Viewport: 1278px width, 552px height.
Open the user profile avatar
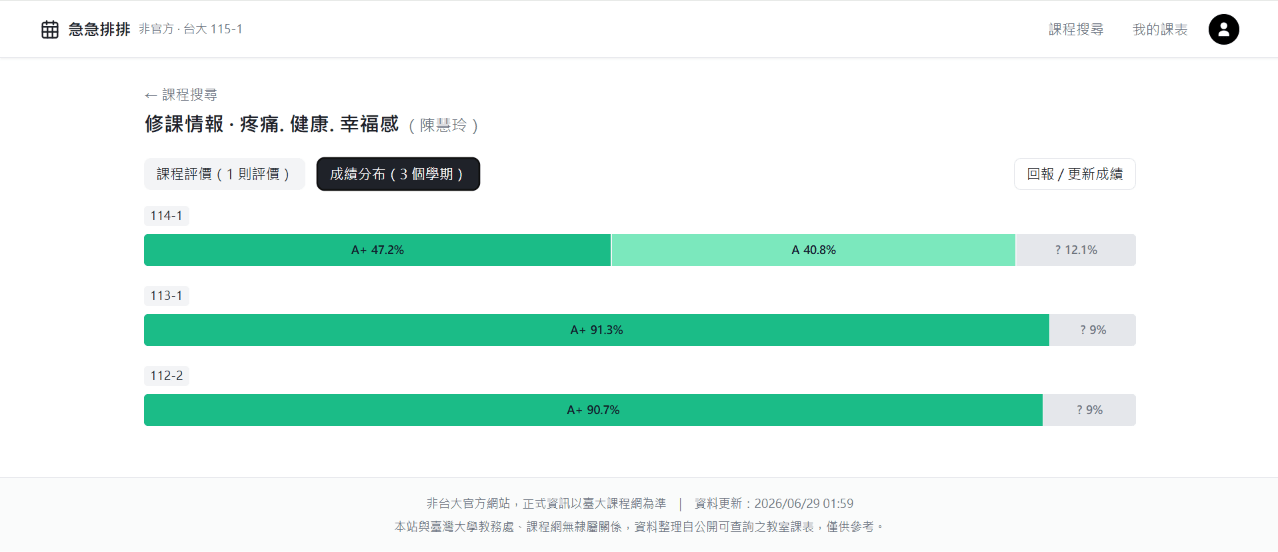[1224, 29]
